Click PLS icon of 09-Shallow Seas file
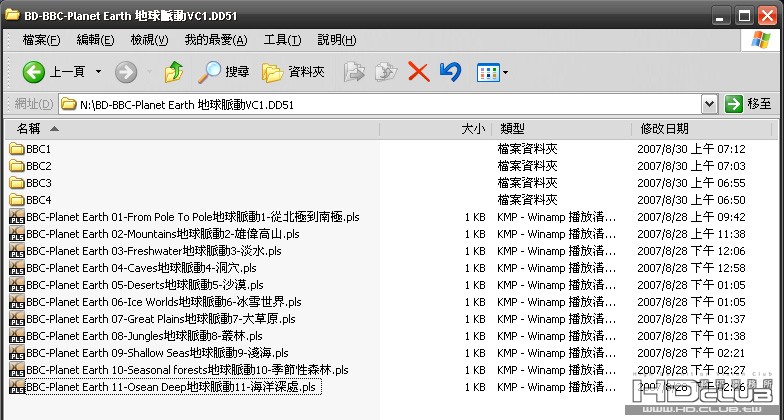Screen dimensions: 784x420 (x=17, y=353)
